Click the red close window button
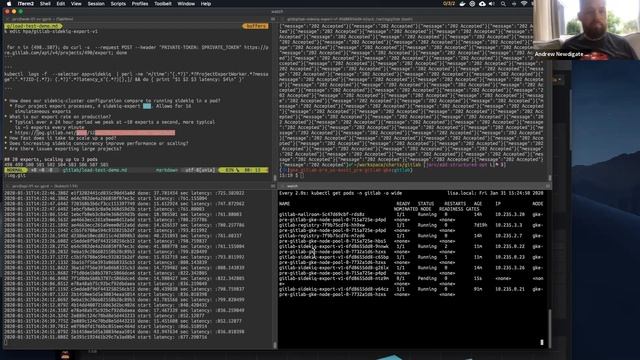The height and width of the screenshot is (360, 640). (7, 12)
